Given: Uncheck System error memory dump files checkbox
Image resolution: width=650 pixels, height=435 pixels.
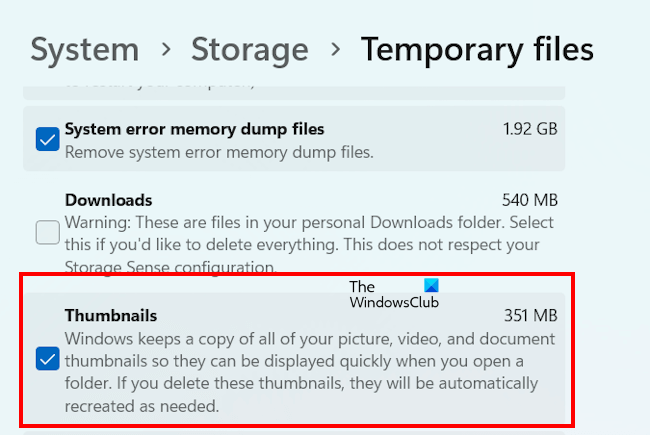Looking at the screenshot, I should pos(47,140).
